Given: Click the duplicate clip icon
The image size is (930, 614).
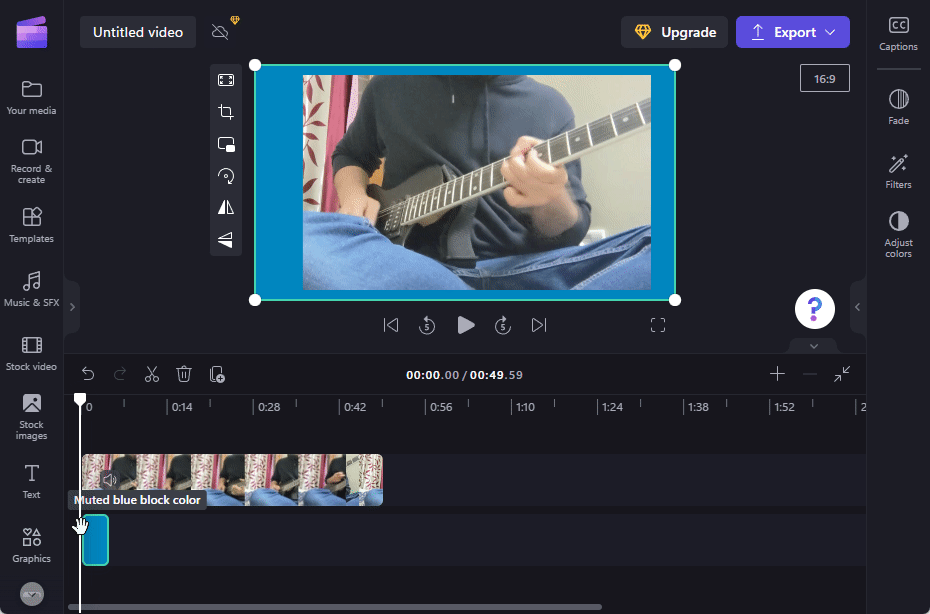Looking at the screenshot, I should (217, 374).
